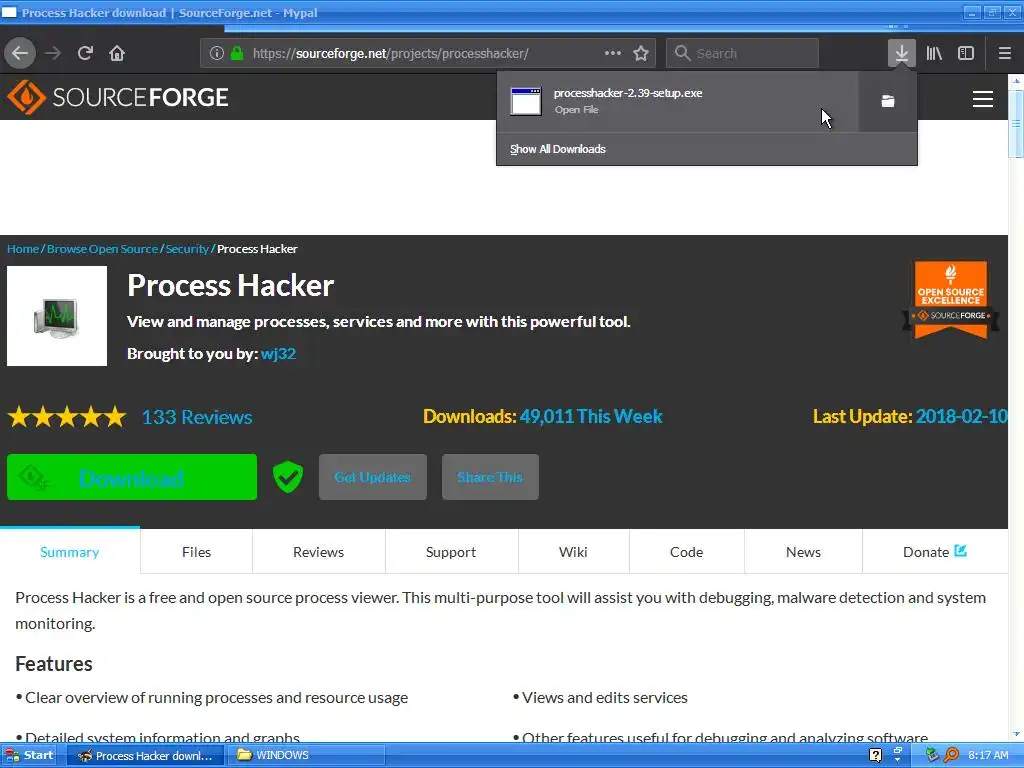The height and width of the screenshot is (768, 1024).
Task: Open the Wiki tab
Action: point(573,552)
